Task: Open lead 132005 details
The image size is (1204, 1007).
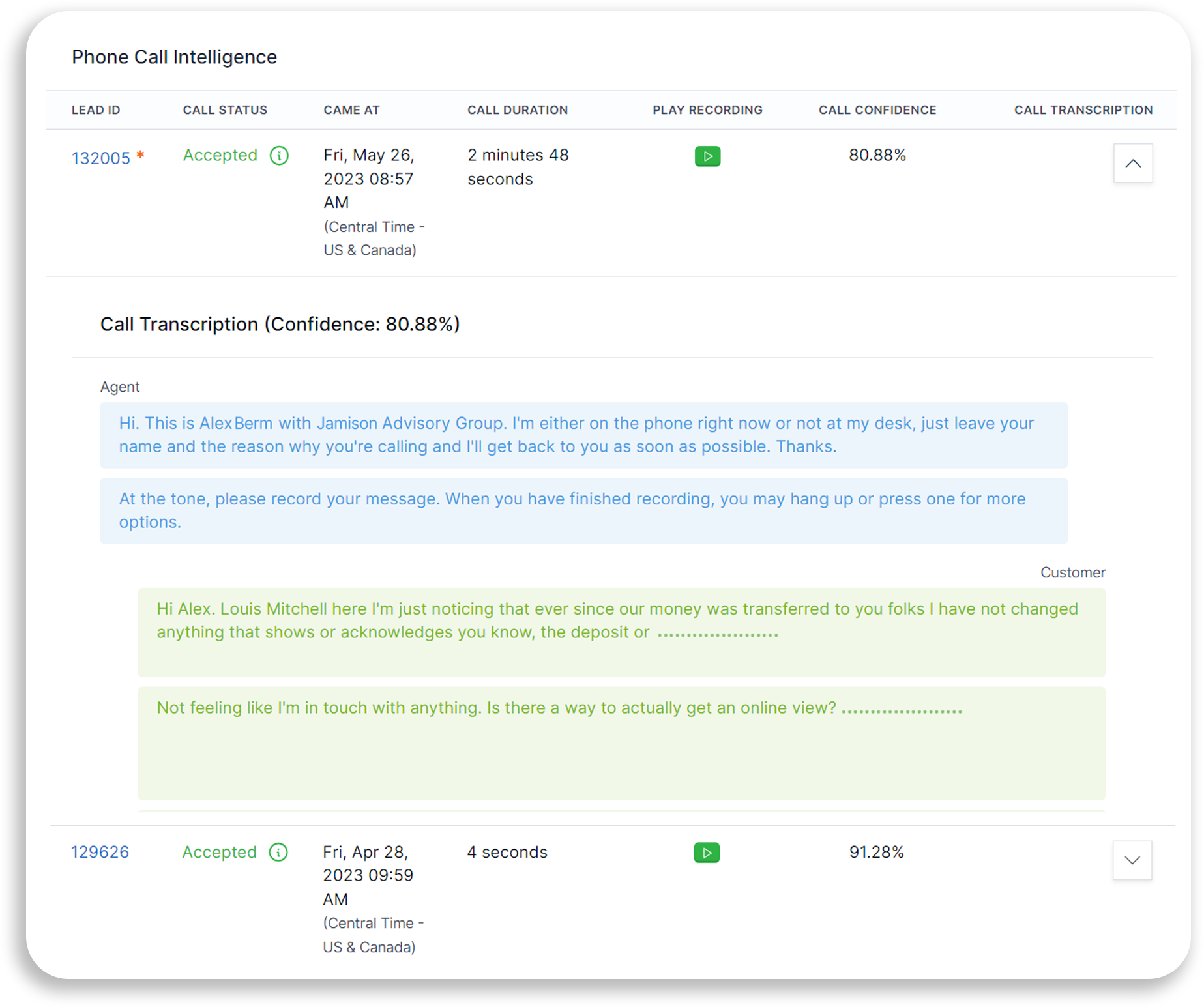Action: [x=101, y=156]
